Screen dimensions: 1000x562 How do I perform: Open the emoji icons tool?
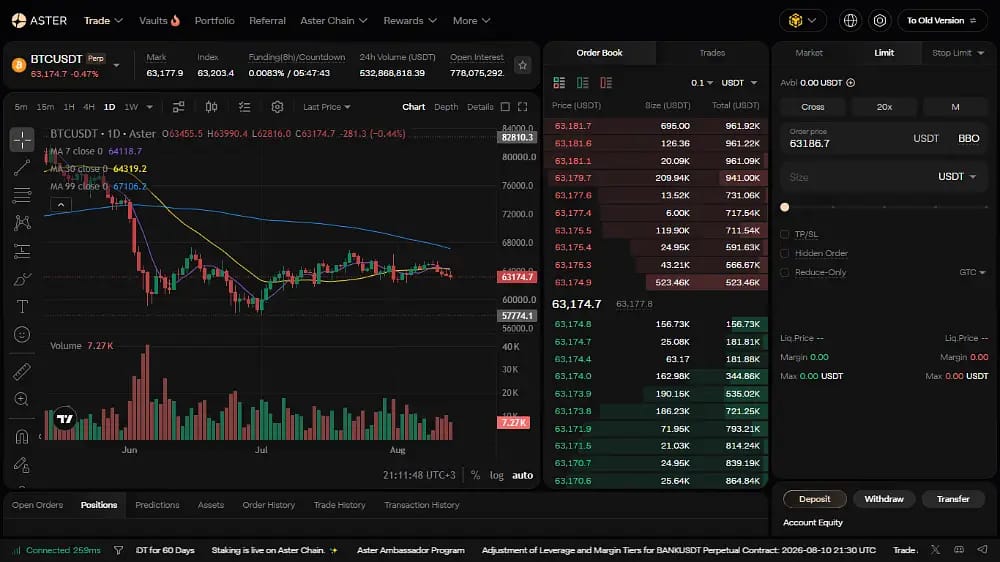tap(22, 334)
